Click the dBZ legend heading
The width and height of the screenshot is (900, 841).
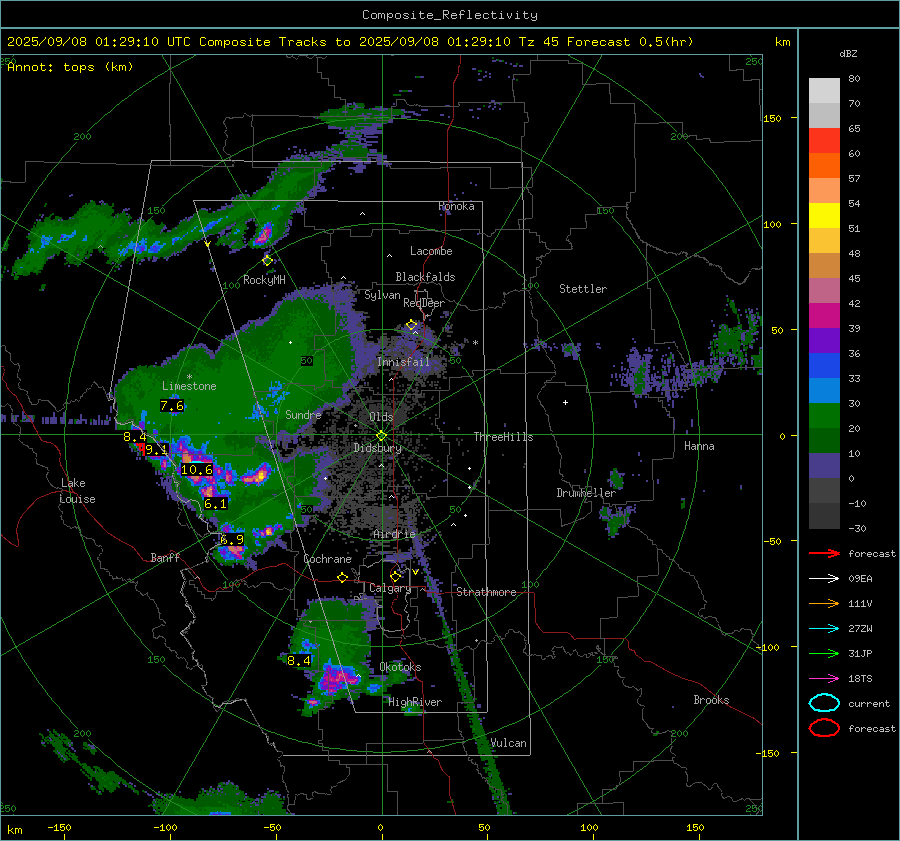click(848, 53)
